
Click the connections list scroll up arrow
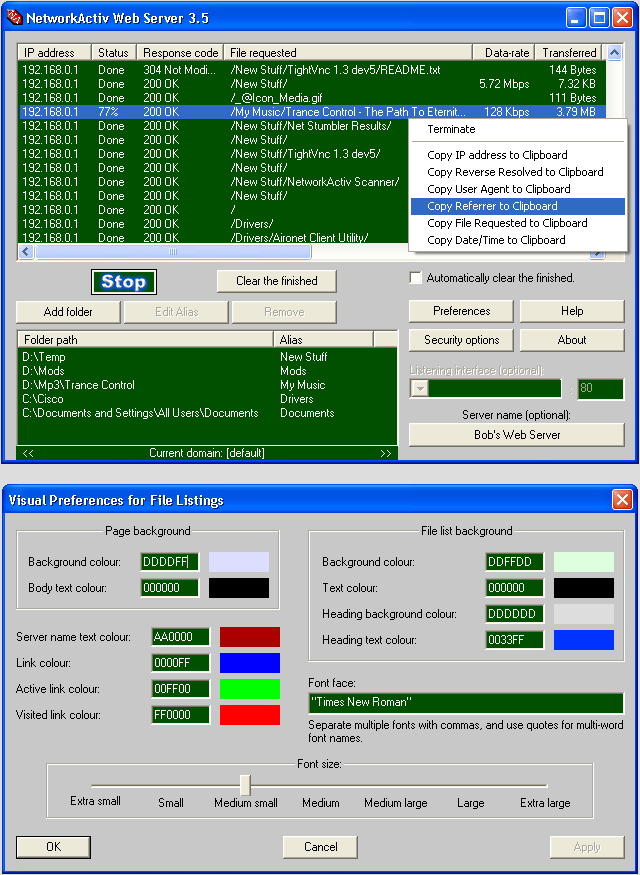pos(614,53)
